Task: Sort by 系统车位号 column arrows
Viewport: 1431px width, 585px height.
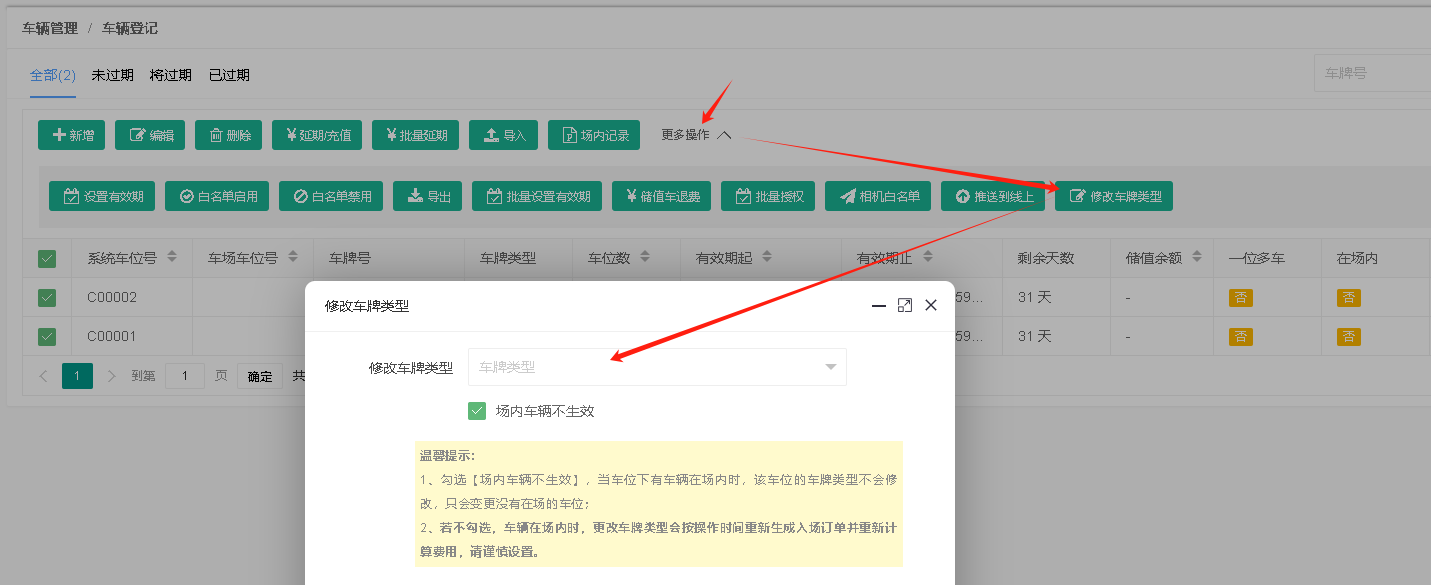Action: click(x=172, y=257)
